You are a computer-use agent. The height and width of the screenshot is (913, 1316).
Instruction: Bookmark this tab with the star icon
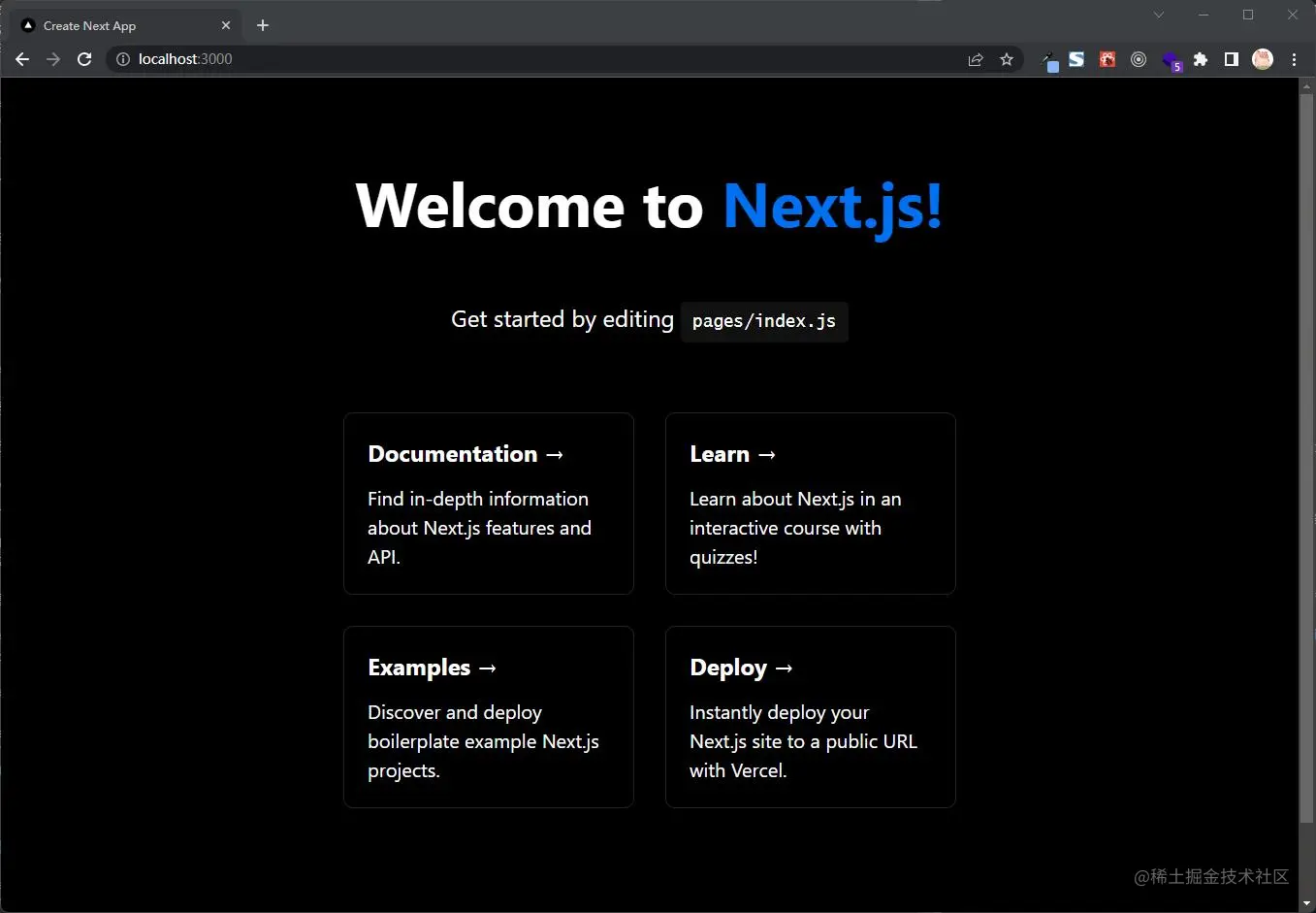pos(1007,59)
